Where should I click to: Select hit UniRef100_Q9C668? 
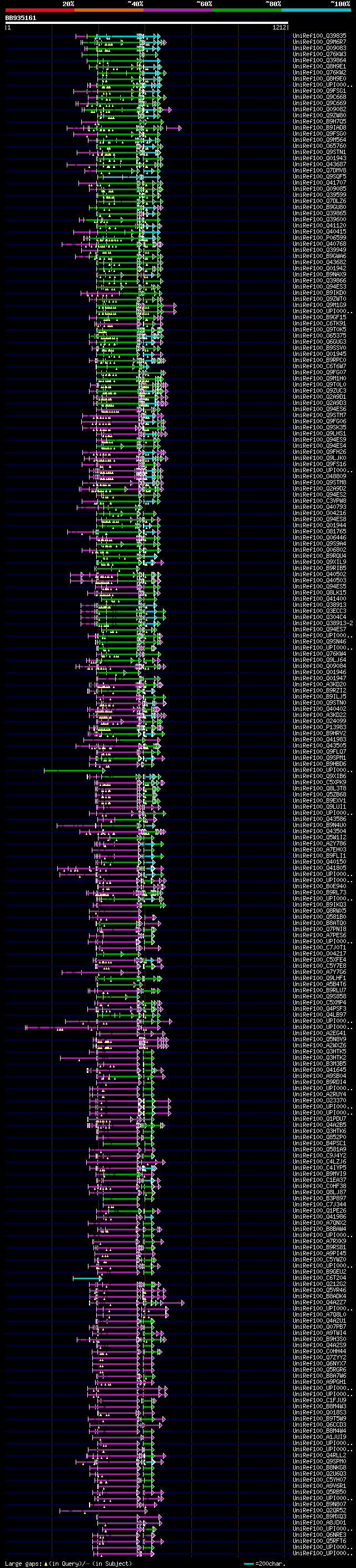[x=319, y=97]
